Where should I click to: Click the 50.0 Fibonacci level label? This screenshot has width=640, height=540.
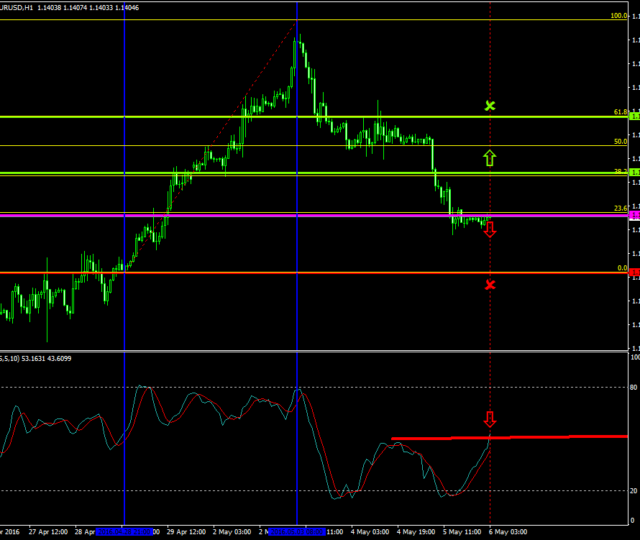coord(620,142)
